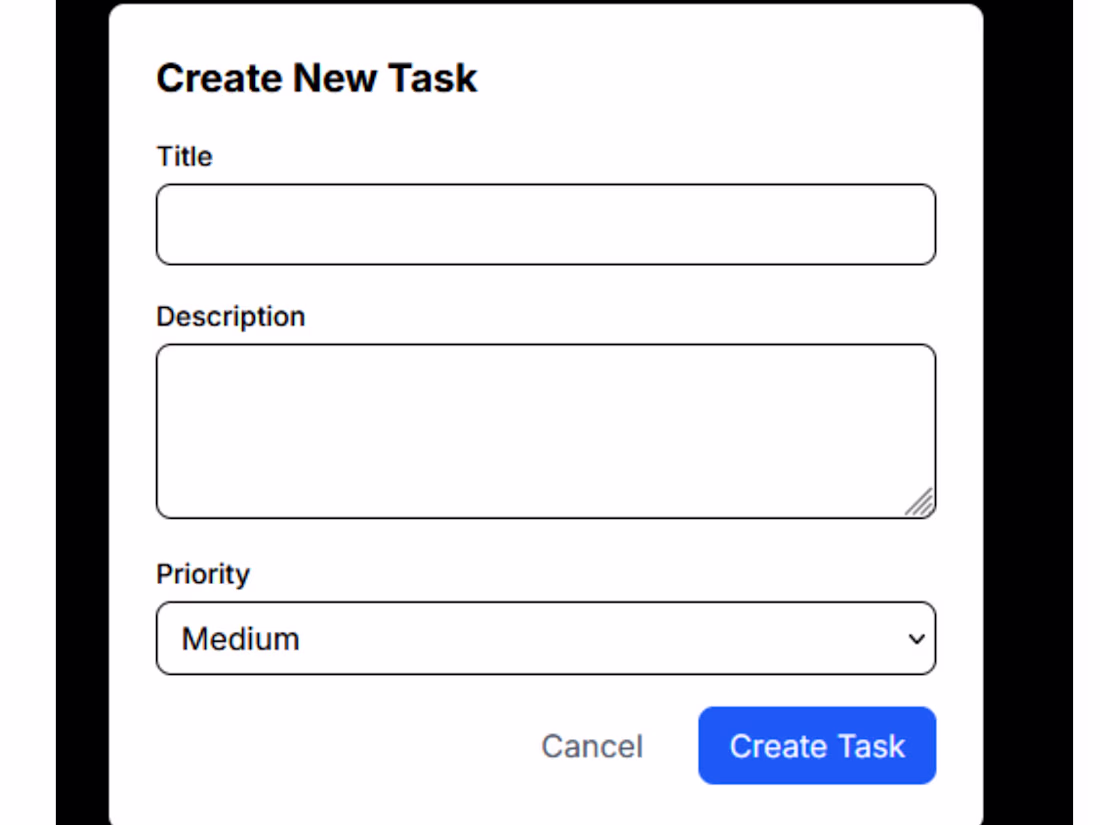Click empty space right of Description label
1100x825 pixels.
click(x=620, y=317)
